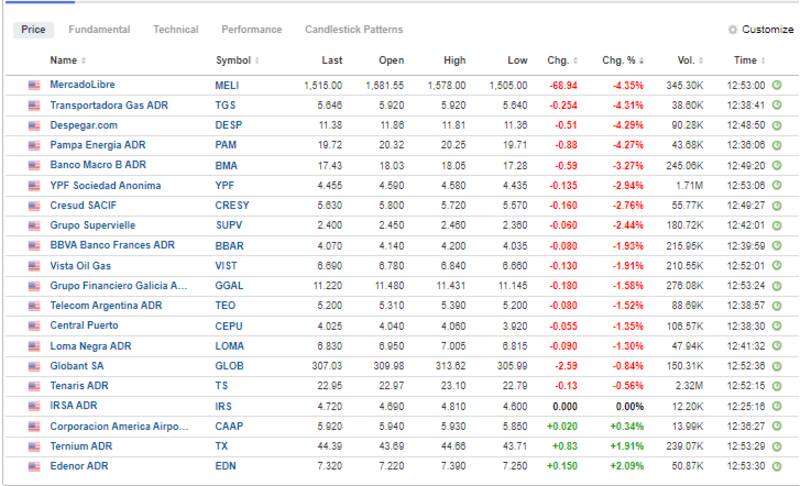Open the Grupo Supervielle link

pos(92,226)
